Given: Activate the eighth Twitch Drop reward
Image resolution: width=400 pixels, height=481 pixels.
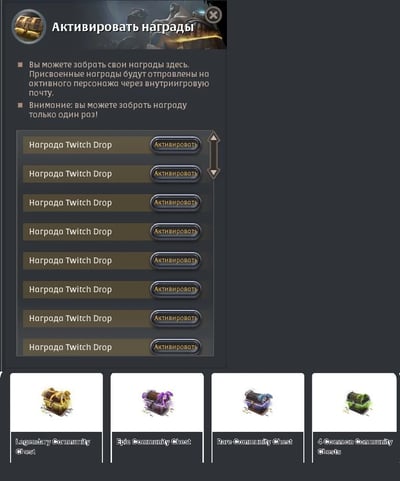Looking at the screenshot, I should pyautogui.click(x=175, y=347).
